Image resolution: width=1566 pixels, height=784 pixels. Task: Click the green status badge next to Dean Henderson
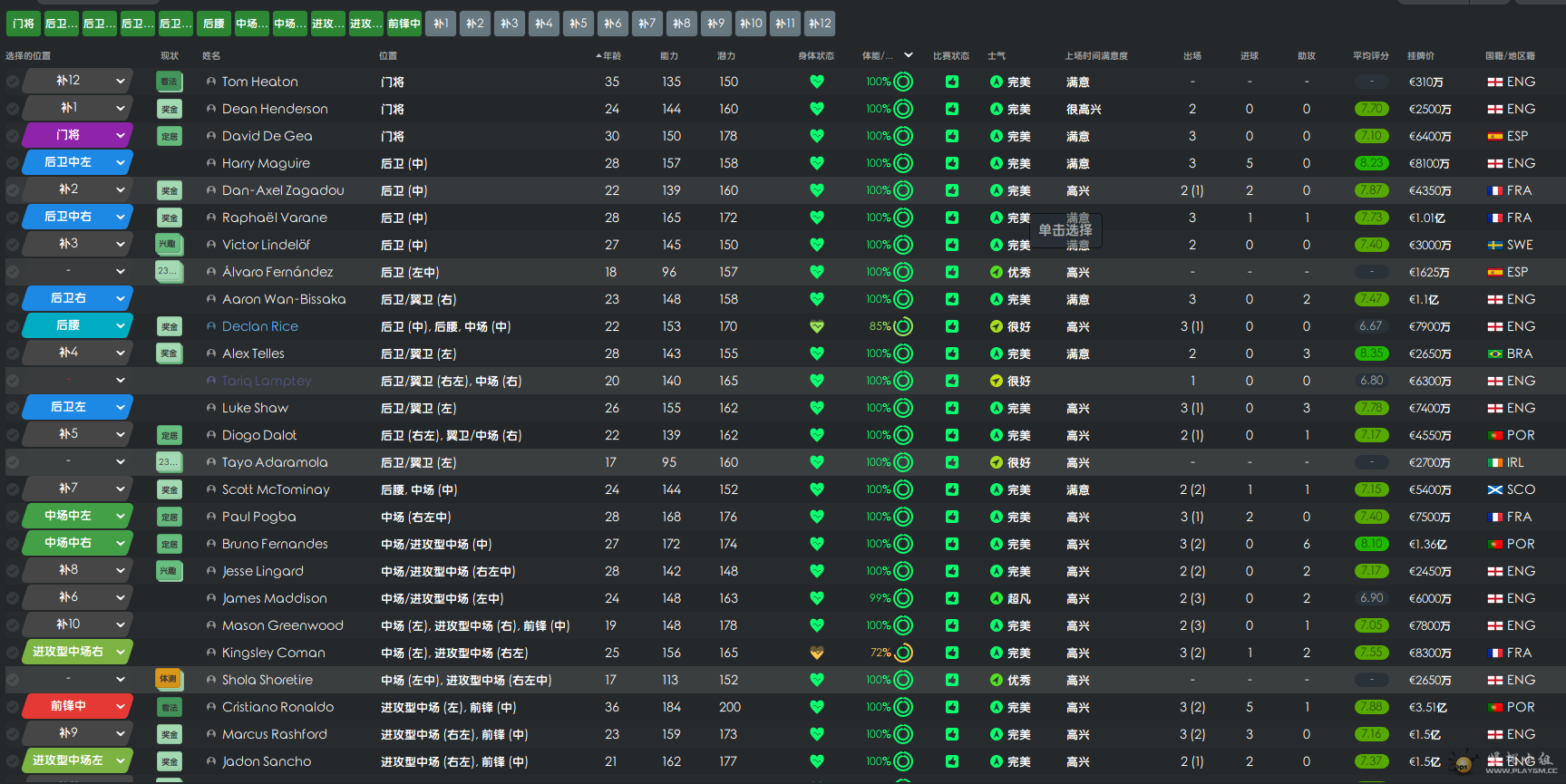[170, 109]
